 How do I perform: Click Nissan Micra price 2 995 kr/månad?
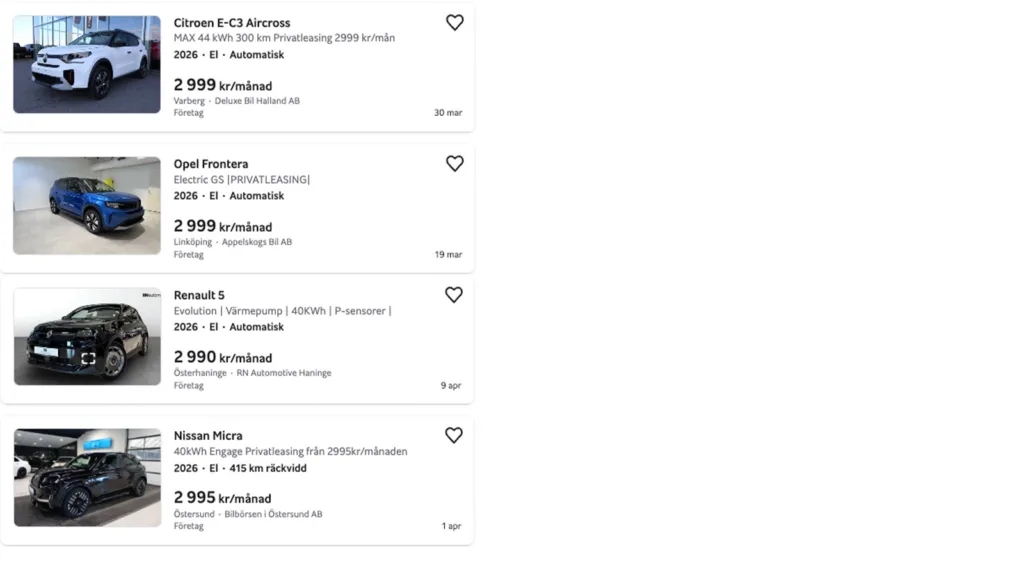[223, 498]
